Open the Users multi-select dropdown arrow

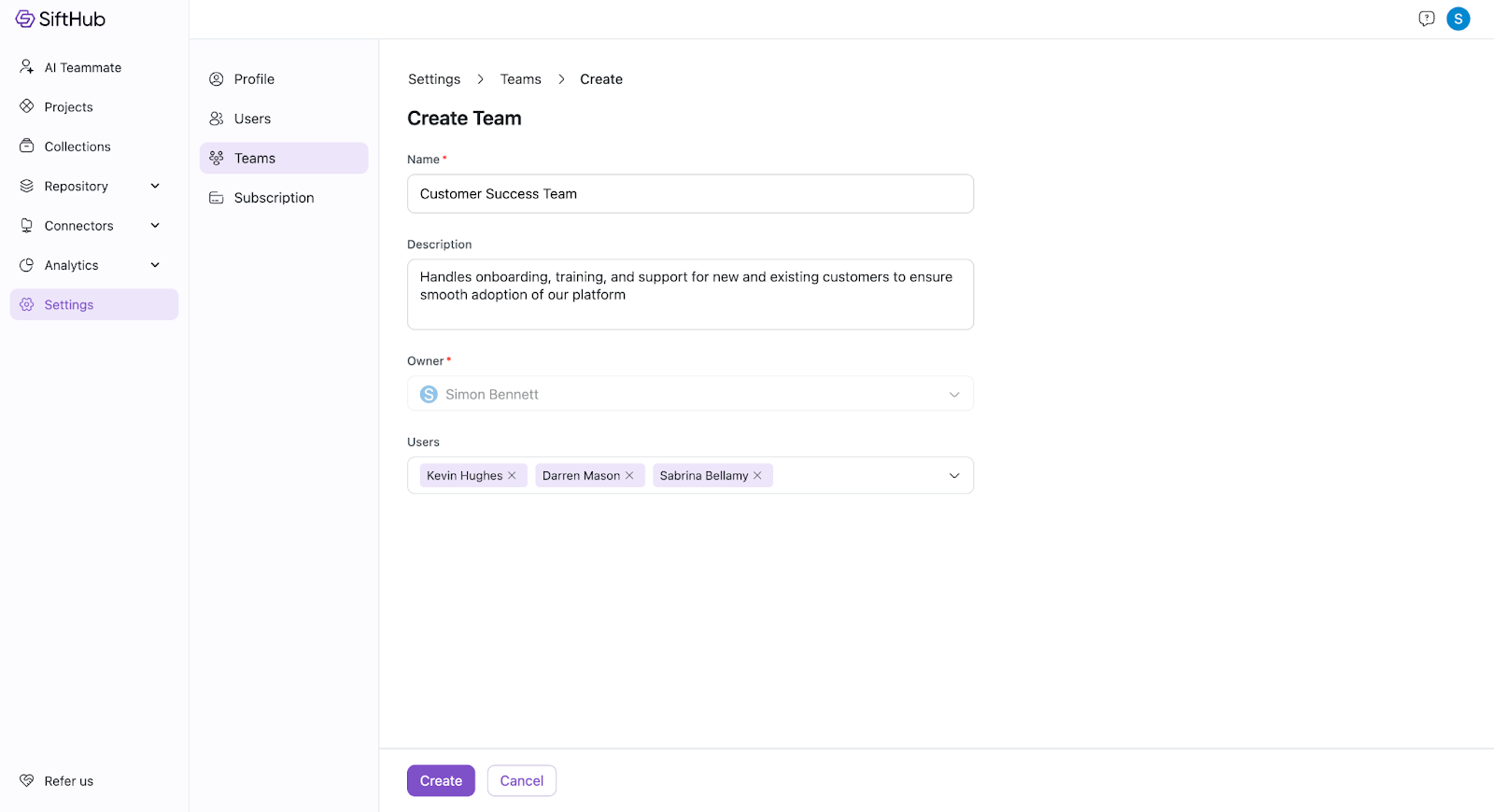(954, 476)
